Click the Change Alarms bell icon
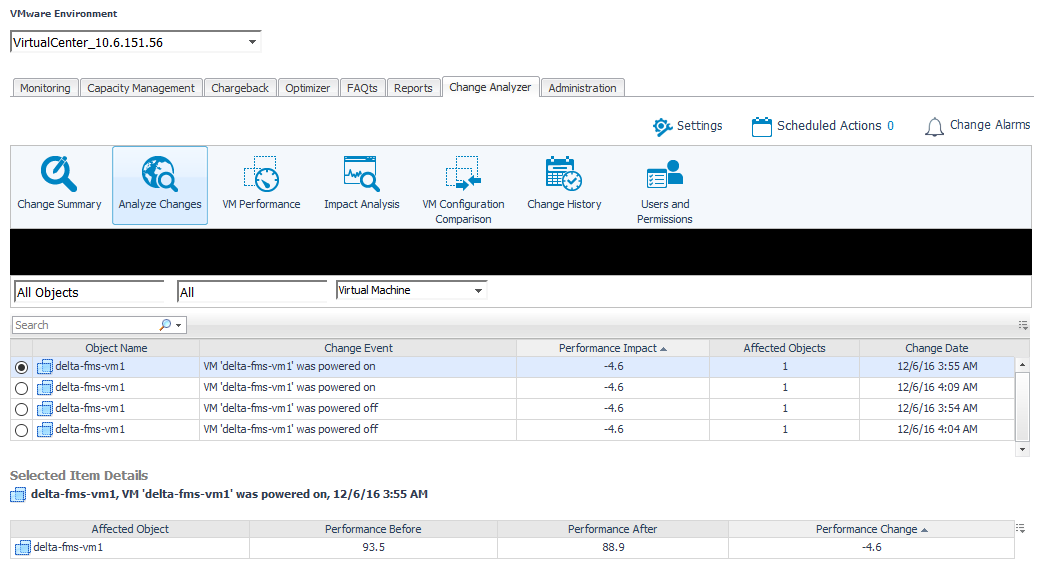The width and height of the screenshot is (1043, 577). coord(935,126)
